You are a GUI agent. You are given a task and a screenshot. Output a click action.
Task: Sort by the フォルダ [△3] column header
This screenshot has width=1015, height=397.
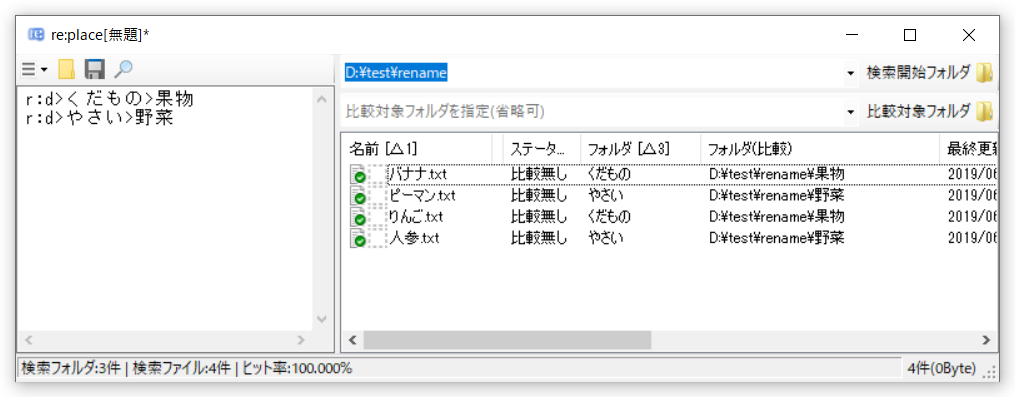640,149
